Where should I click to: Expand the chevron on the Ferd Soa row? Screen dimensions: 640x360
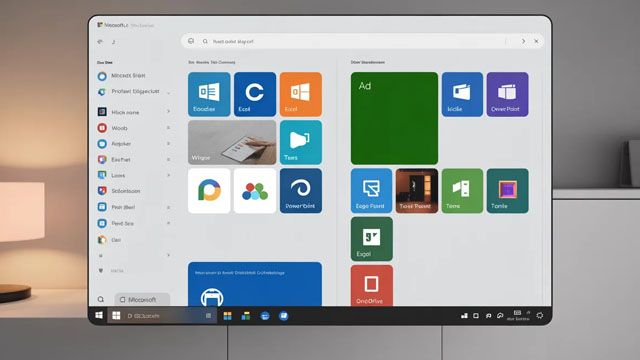click(168, 223)
